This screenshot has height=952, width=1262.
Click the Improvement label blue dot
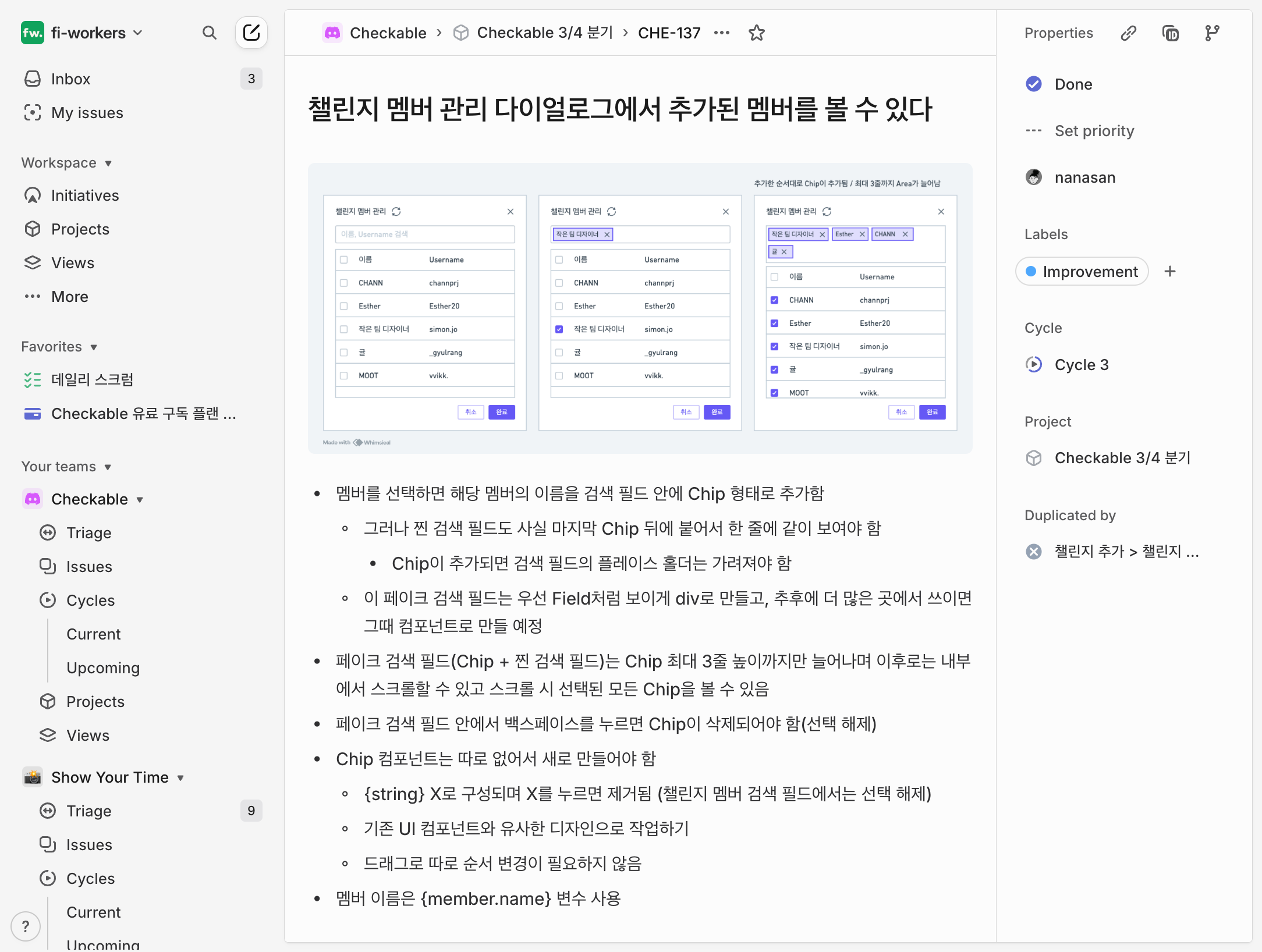tap(1031, 271)
